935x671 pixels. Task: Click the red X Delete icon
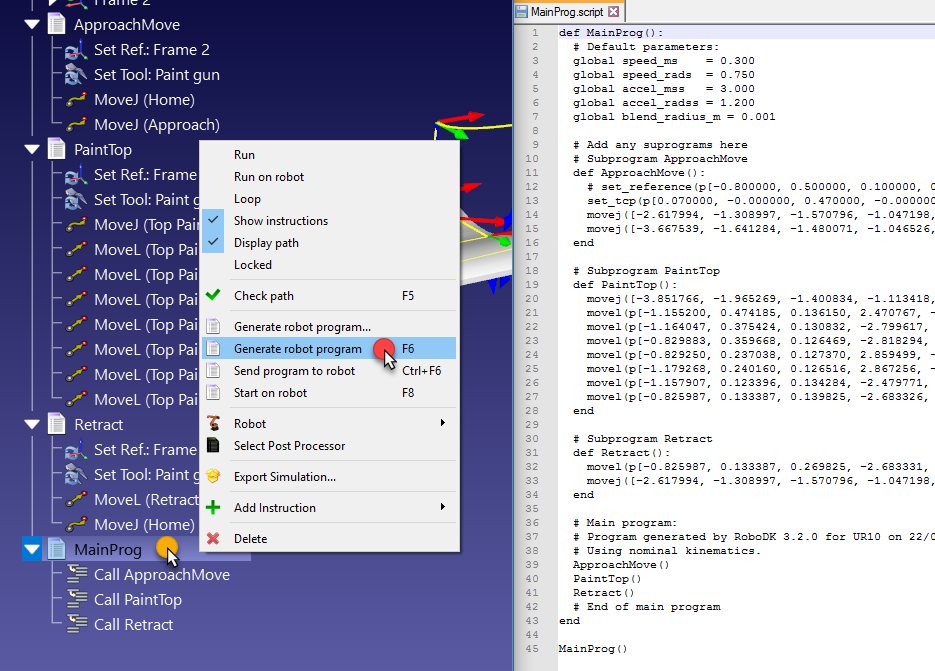point(213,539)
